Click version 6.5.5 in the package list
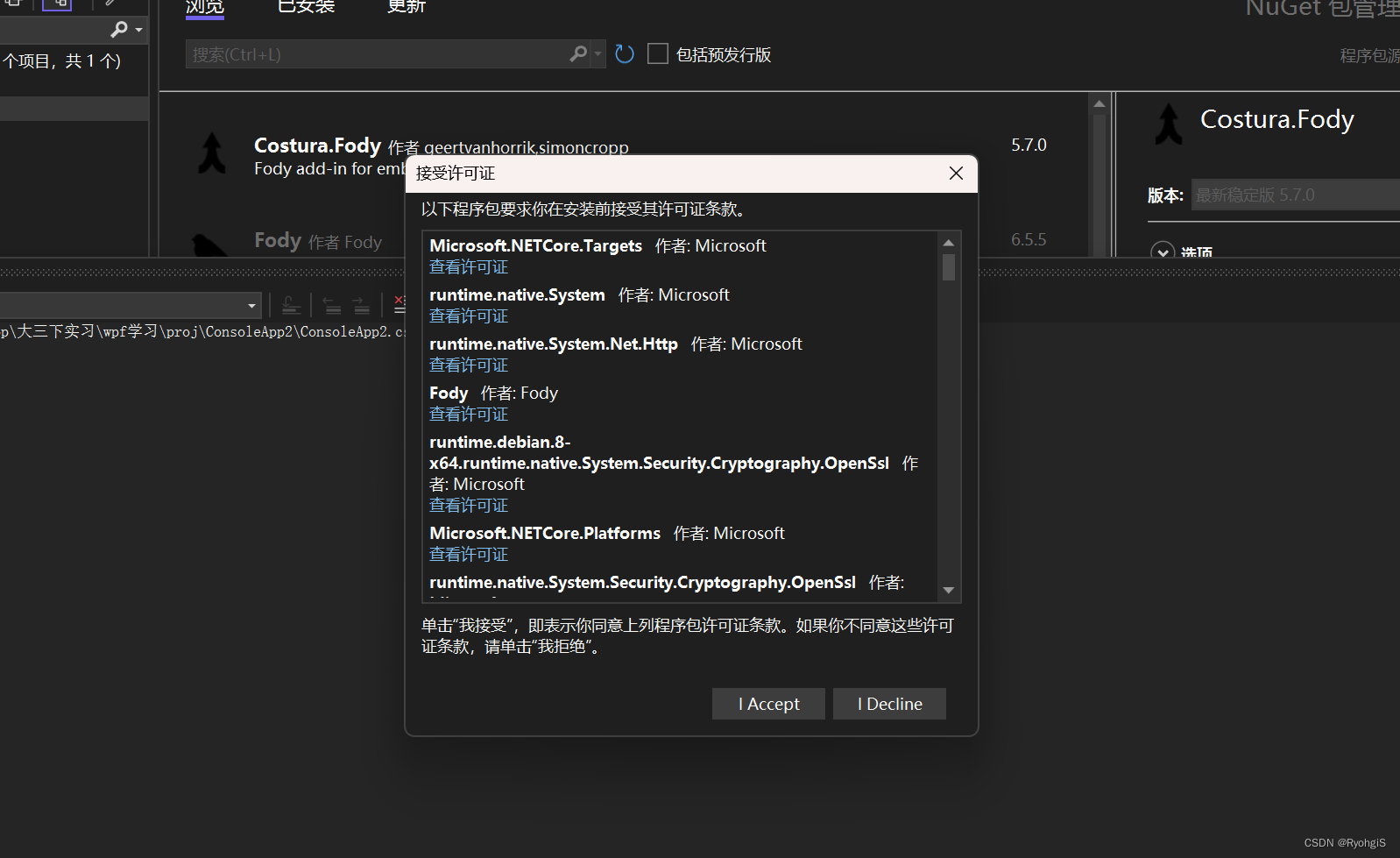The width and height of the screenshot is (1400, 858). (1029, 239)
